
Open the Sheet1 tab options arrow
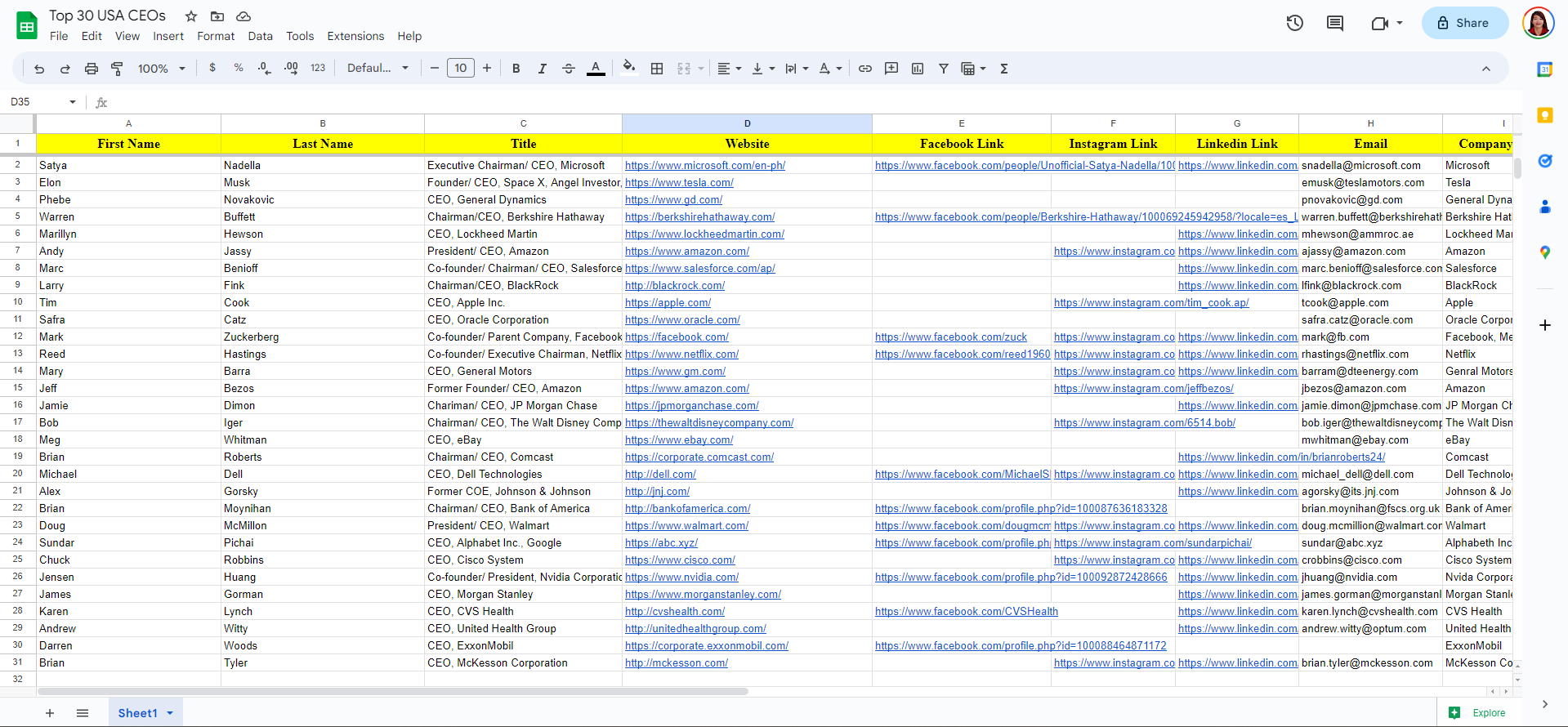pyautogui.click(x=170, y=713)
